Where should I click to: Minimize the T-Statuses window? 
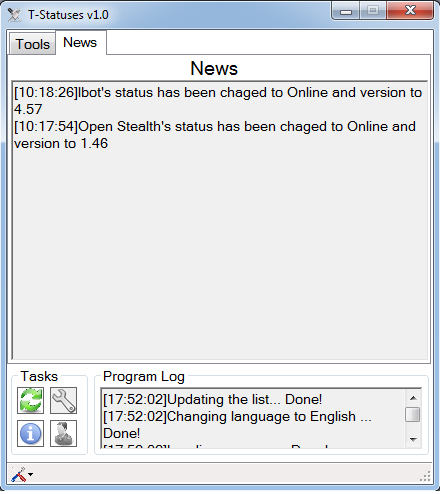pyautogui.click(x=346, y=11)
